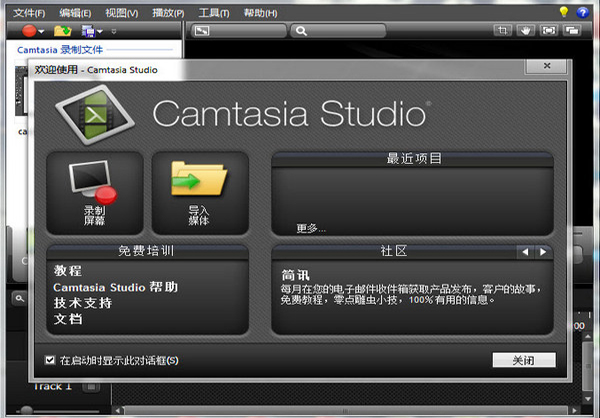The image size is (600, 418).
Task: Open the 教程 tutorials link
Action: click(68, 271)
